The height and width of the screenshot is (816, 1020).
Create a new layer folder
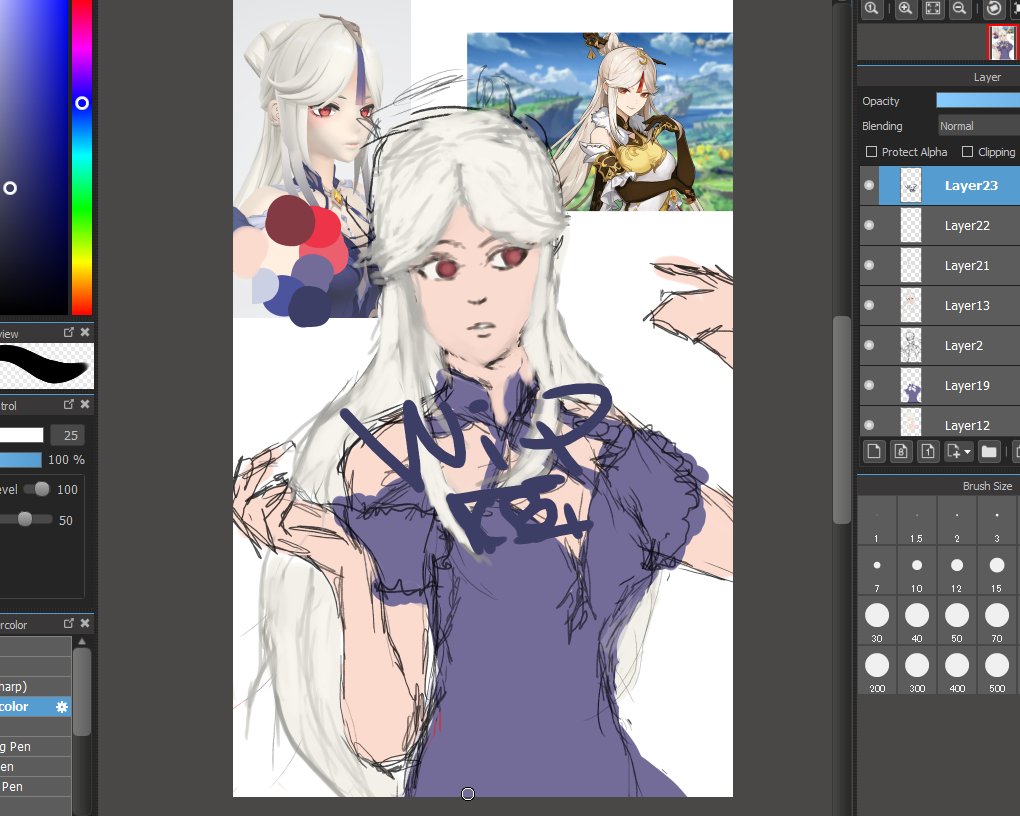pos(989,451)
